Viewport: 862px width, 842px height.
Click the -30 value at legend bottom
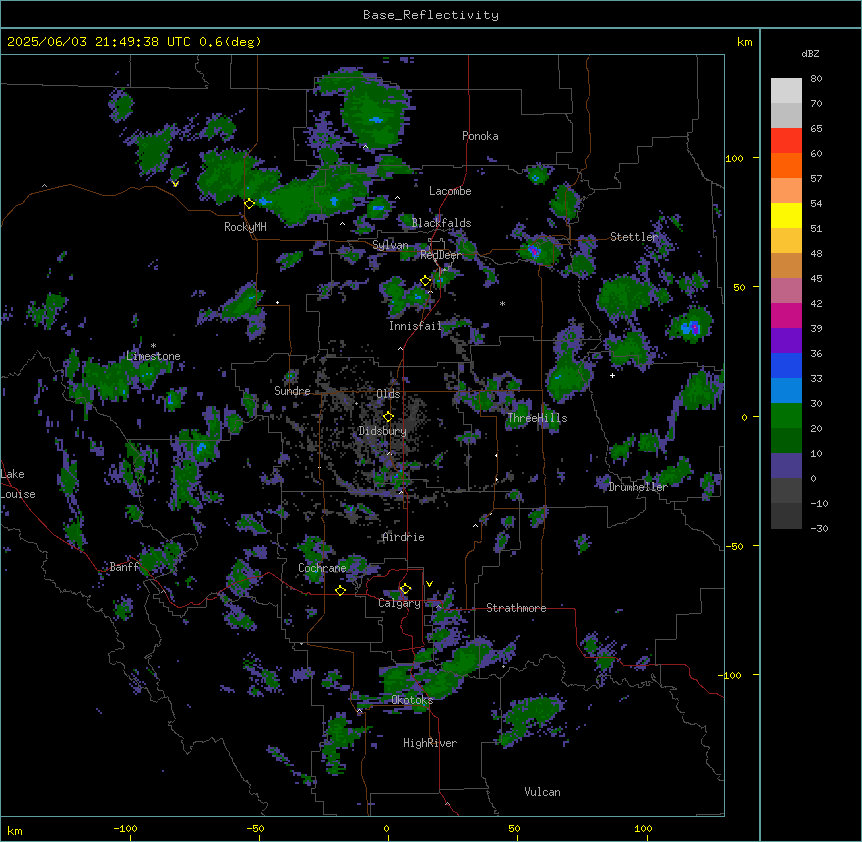click(x=820, y=528)
